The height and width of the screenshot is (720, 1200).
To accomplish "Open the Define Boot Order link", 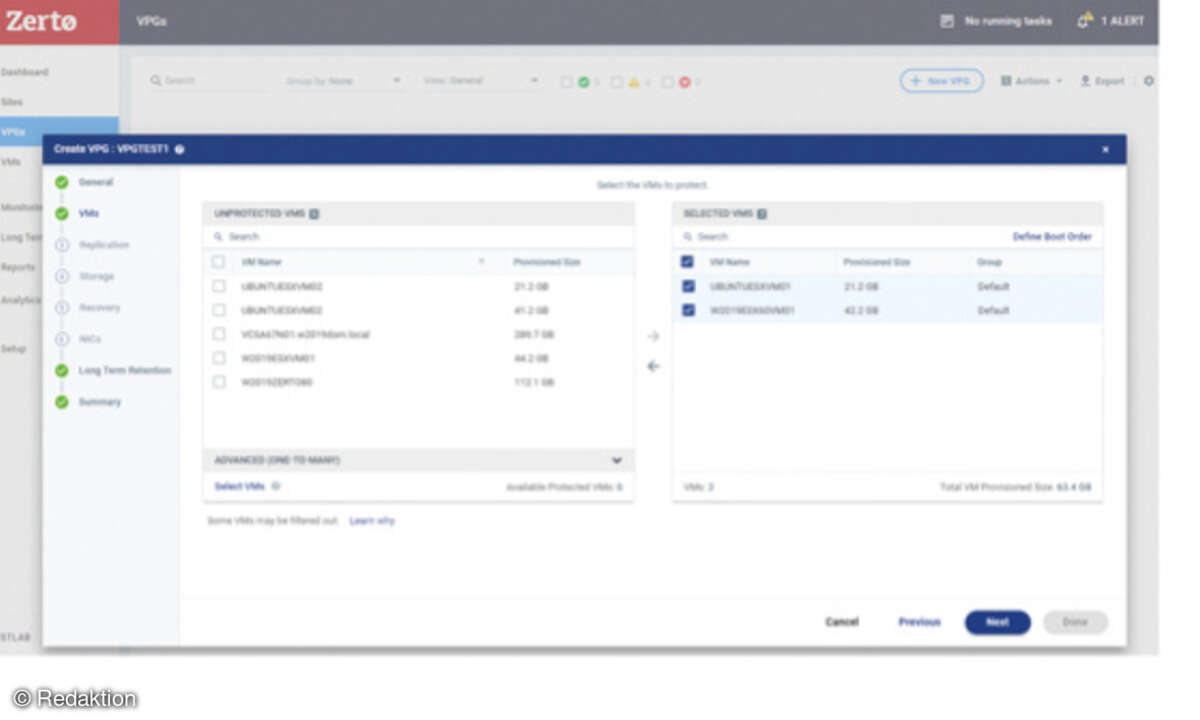I will click(1052, 237).
